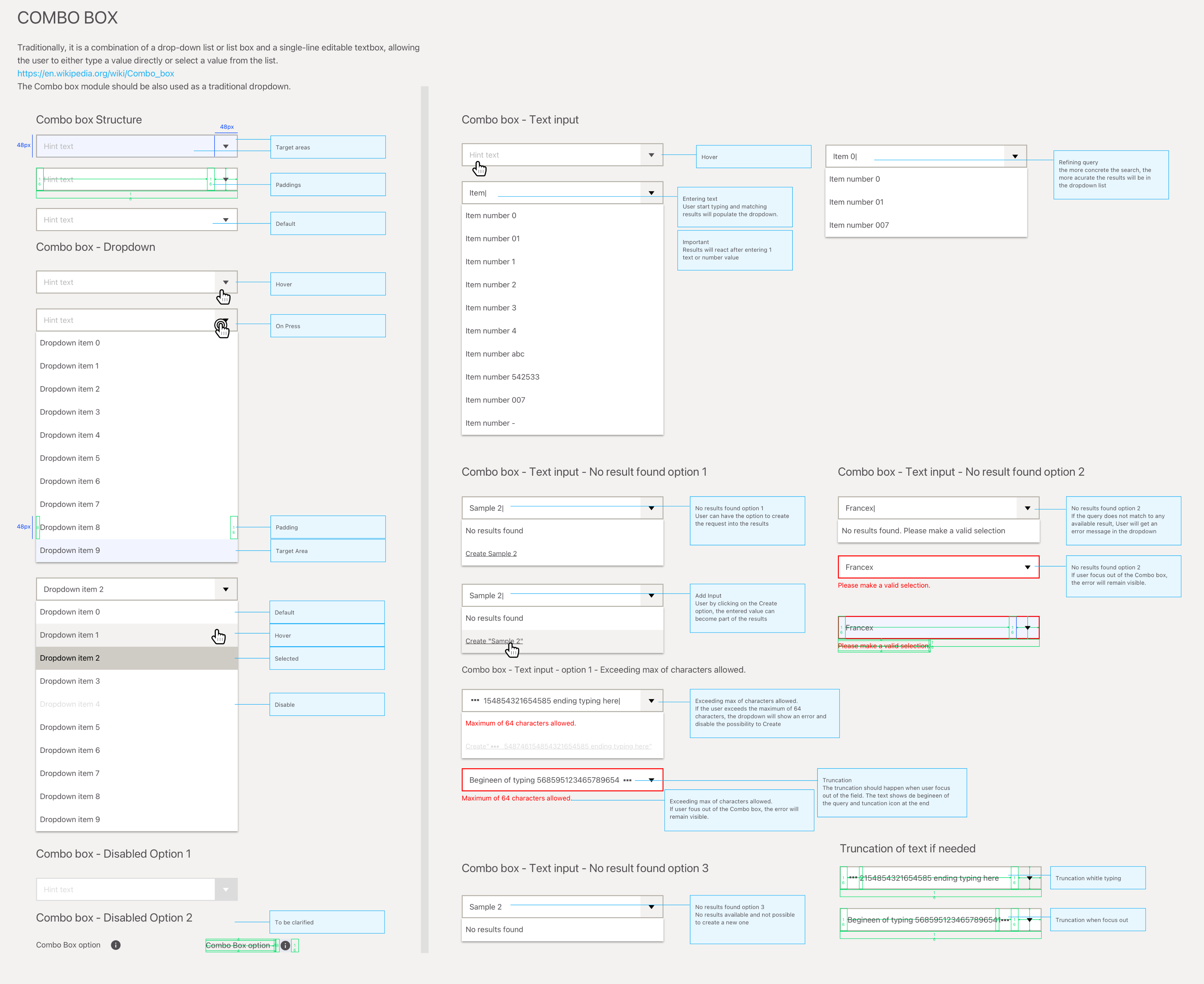The image size is (1204, 984).
Task: Open the Wikipedia Combo_box link
Action: click(x=95, y=74)
